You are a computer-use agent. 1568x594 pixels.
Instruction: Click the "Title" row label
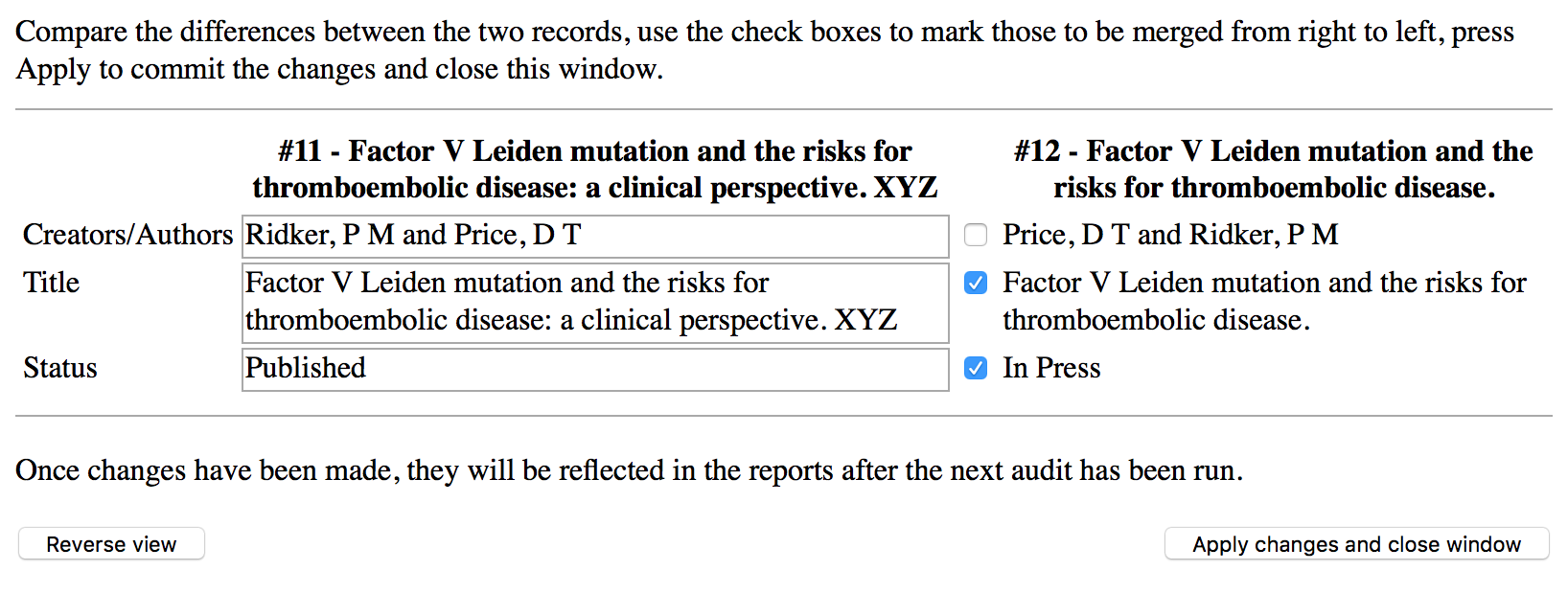click(x=52, y=283)
